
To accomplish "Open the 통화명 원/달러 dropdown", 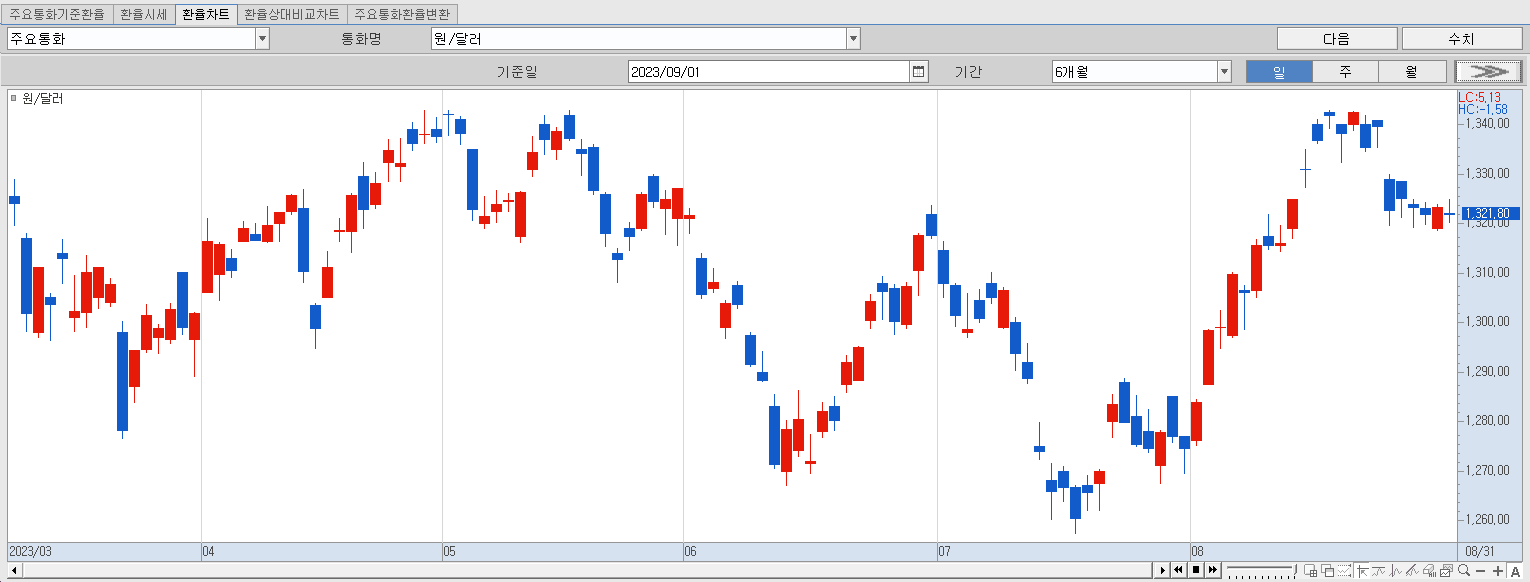I will 853,39.
